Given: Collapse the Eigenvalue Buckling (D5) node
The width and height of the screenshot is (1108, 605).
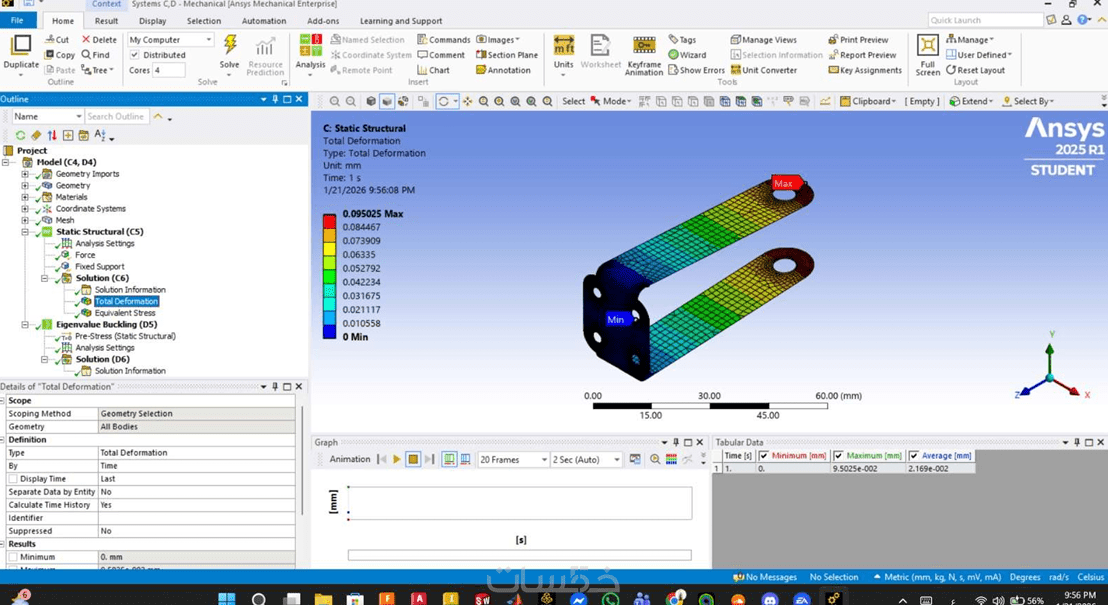Looking at the screenshot, I should pos(25,325).
